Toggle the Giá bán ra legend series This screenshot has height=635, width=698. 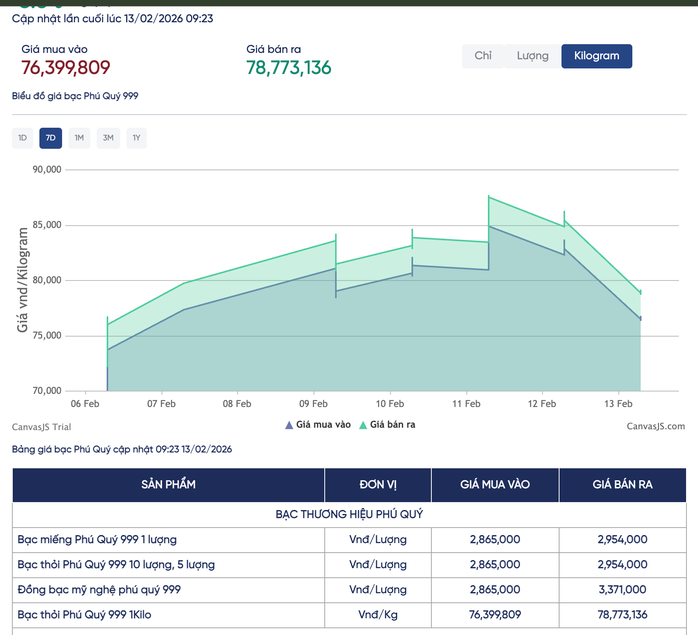387,425
